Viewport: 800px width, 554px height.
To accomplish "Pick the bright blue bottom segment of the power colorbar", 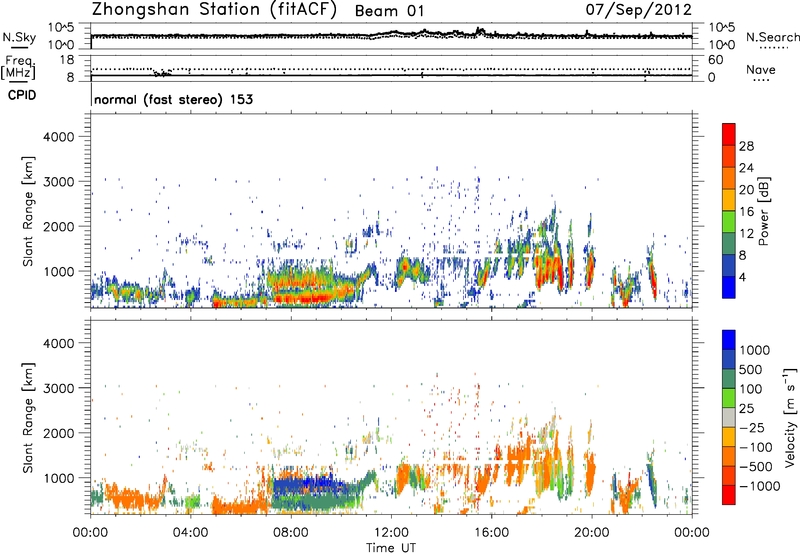I will click(x=729, y=288).
